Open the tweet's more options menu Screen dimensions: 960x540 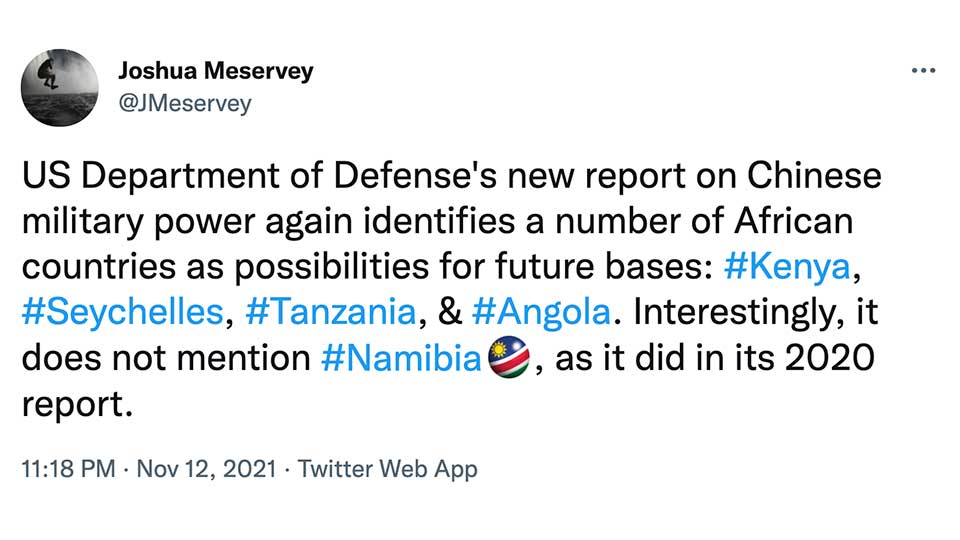coord(922,72)
